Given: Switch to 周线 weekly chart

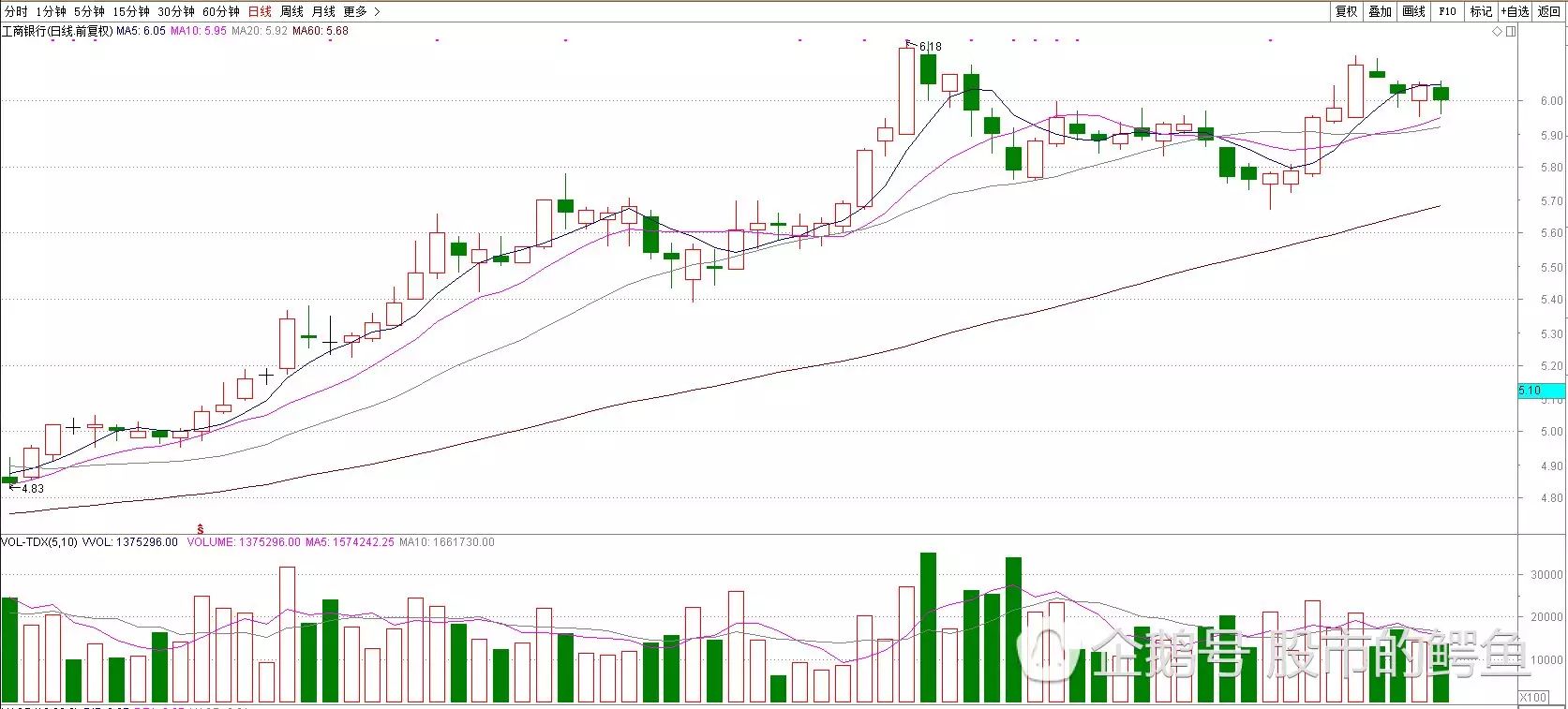Looking at the screenshot, I should coord(291,11).
